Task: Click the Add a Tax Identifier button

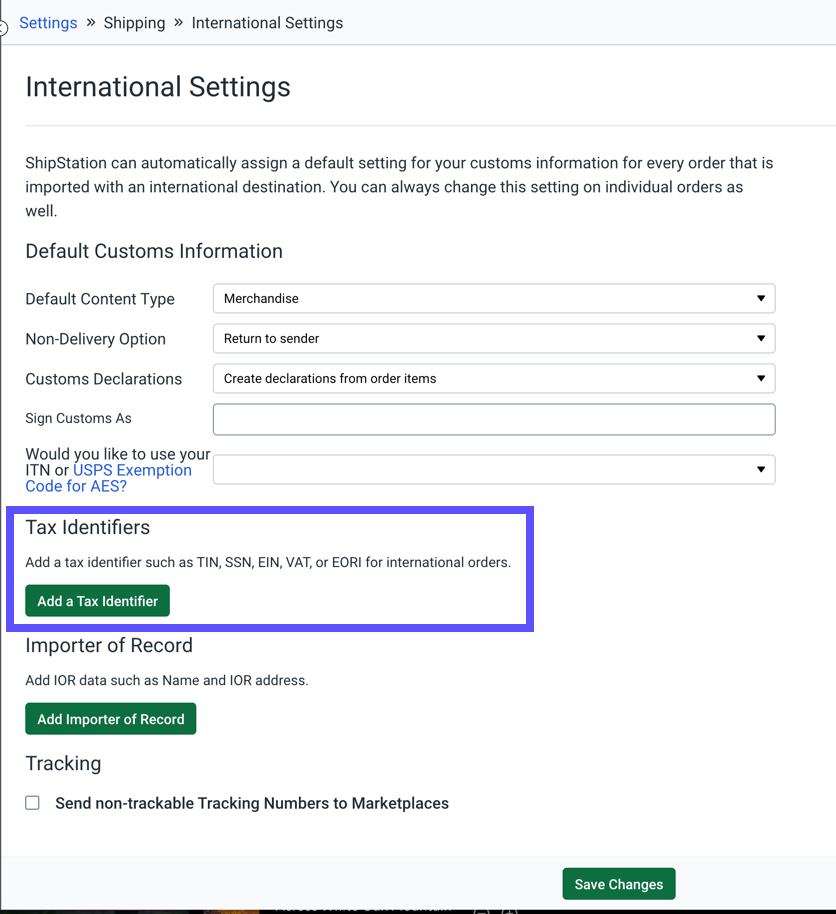Action: tap(97, 601)
